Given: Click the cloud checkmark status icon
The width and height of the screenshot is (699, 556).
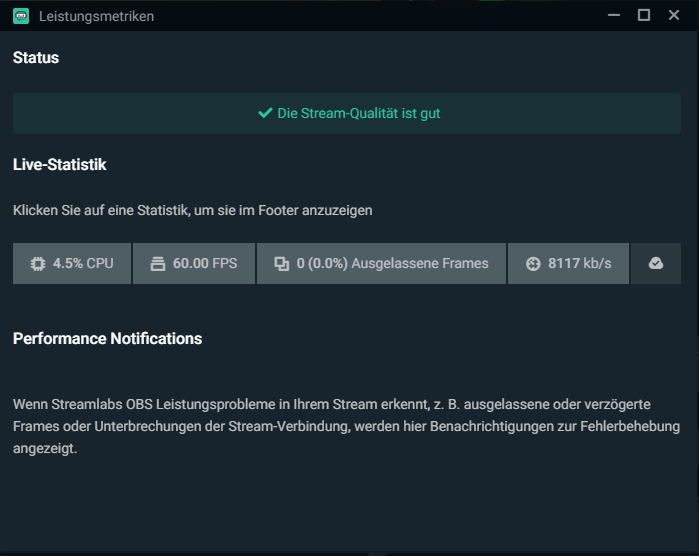Looking at the screenshot, I should (x=656, y=264).
